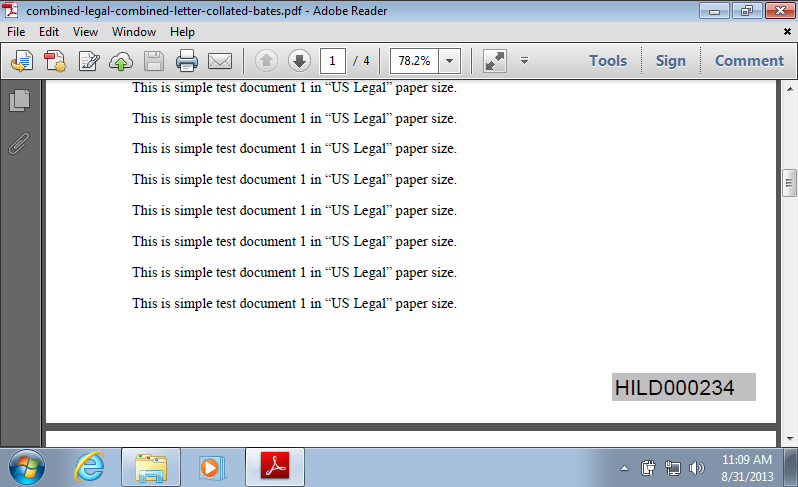Open the toolbar customize dropdown arrow

click(524, 61)
